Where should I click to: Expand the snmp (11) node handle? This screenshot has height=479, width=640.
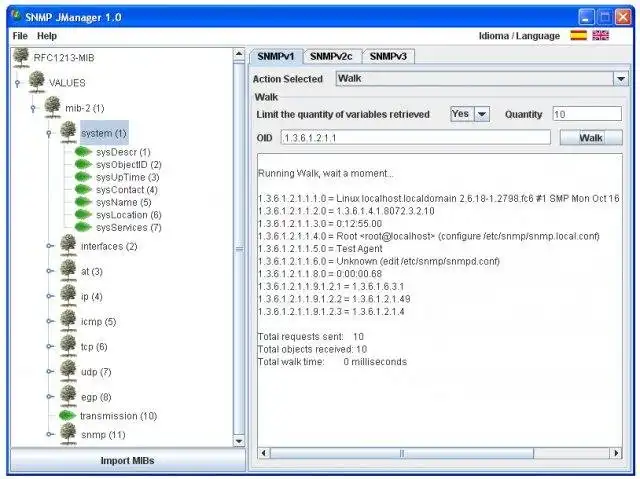coord(49,435)
